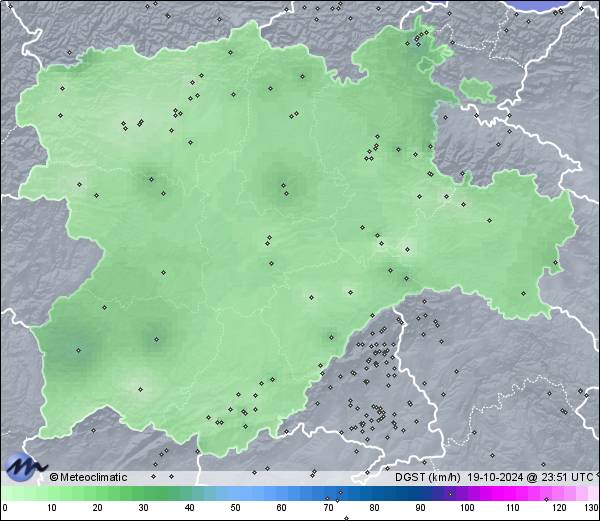
Task: Click the Meteoclimatic wave logo
Action: pos(24,466)
